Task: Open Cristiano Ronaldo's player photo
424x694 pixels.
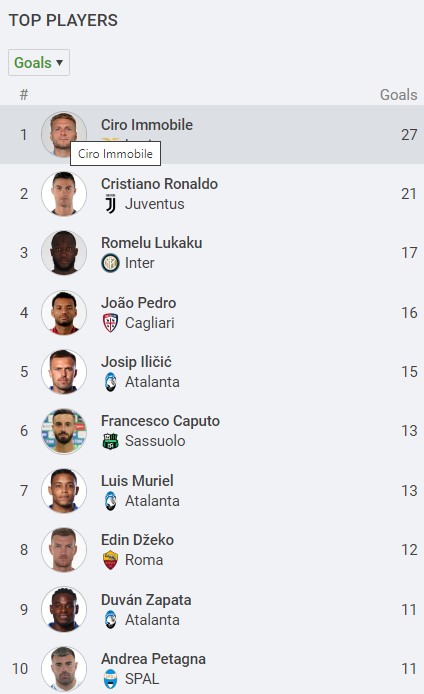Action: coord(64,194)
